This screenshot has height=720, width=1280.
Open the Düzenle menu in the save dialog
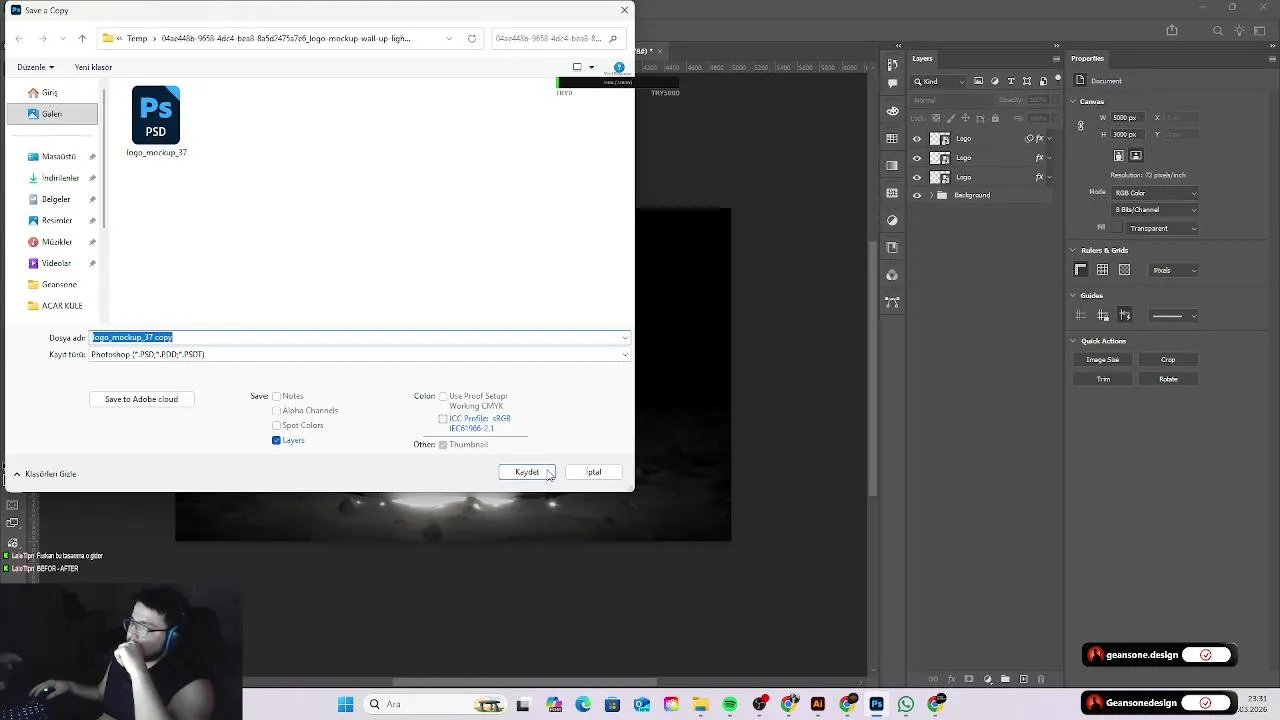[x=35, y=67]
